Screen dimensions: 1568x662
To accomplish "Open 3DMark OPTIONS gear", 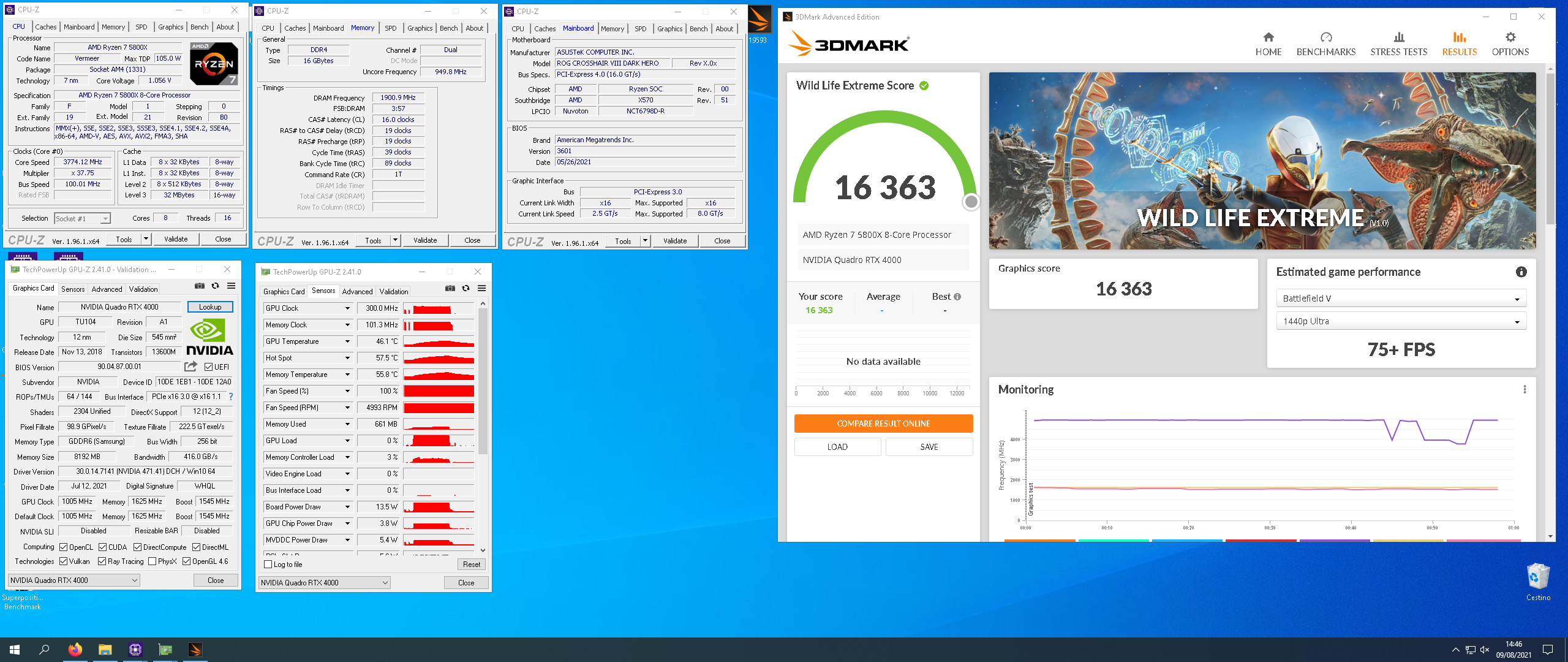I will [1510, 44].
